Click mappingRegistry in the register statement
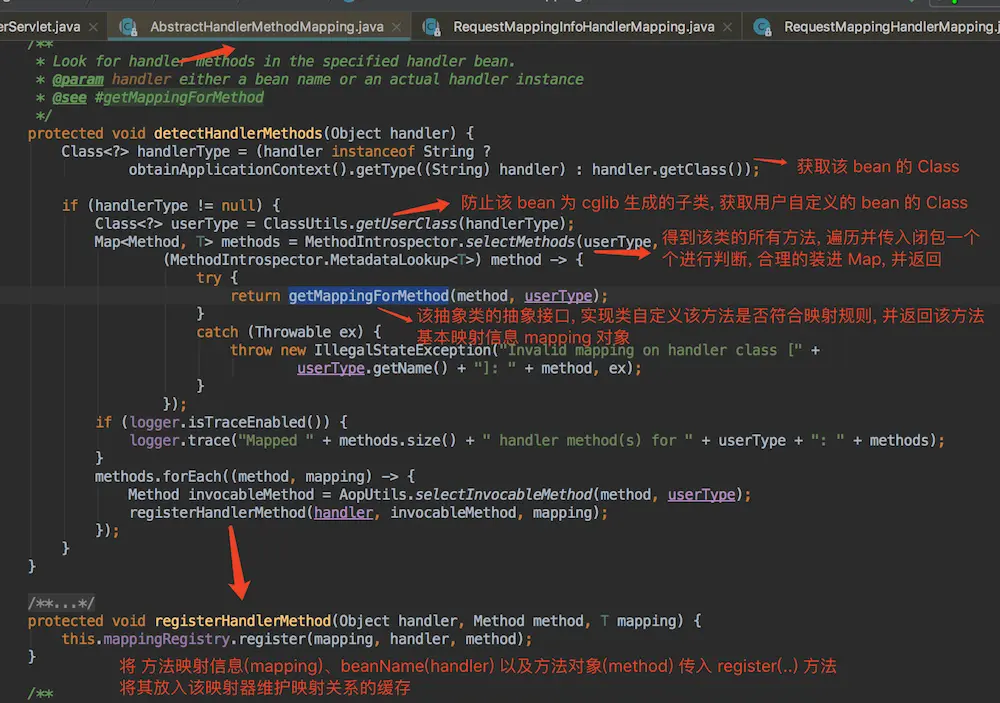 [153, 639]
